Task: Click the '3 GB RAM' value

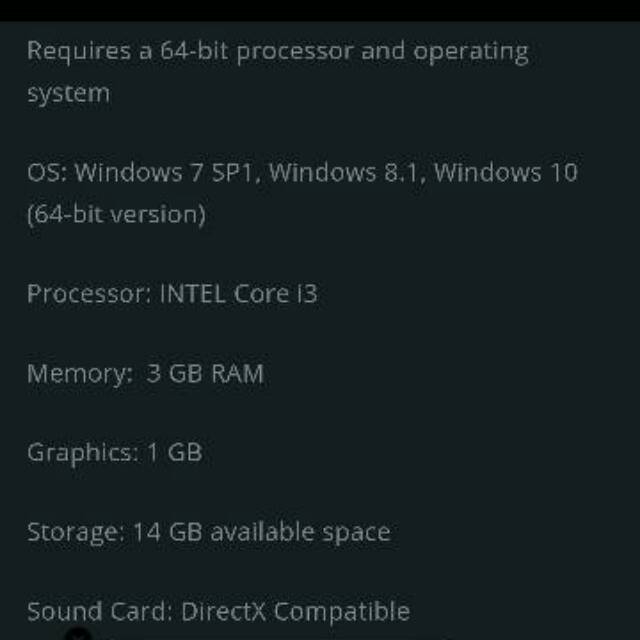Action: (205, 374)
